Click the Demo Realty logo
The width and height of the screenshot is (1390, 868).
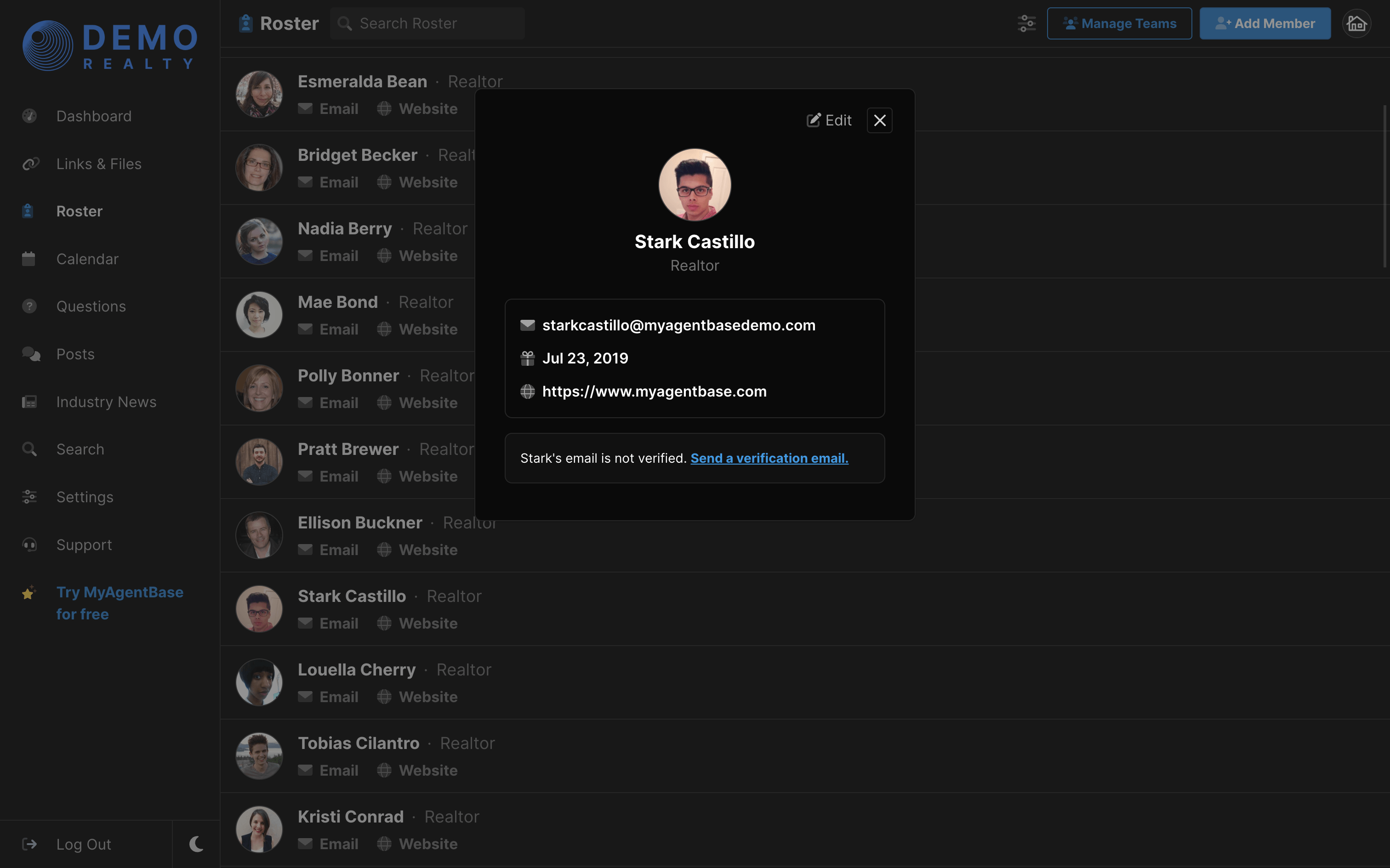pyautogui.click(x=110, y=46)
